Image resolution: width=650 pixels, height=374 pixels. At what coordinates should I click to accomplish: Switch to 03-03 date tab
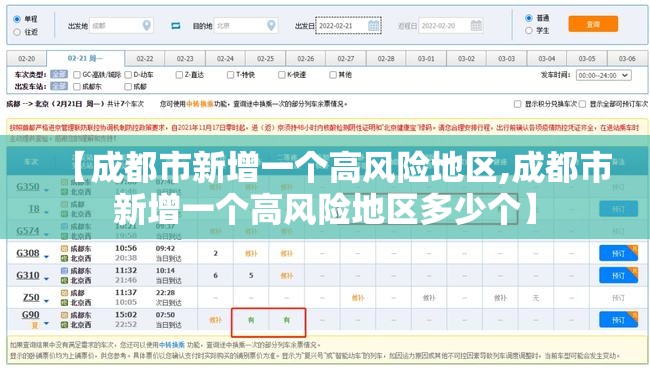tap(507, 59)
